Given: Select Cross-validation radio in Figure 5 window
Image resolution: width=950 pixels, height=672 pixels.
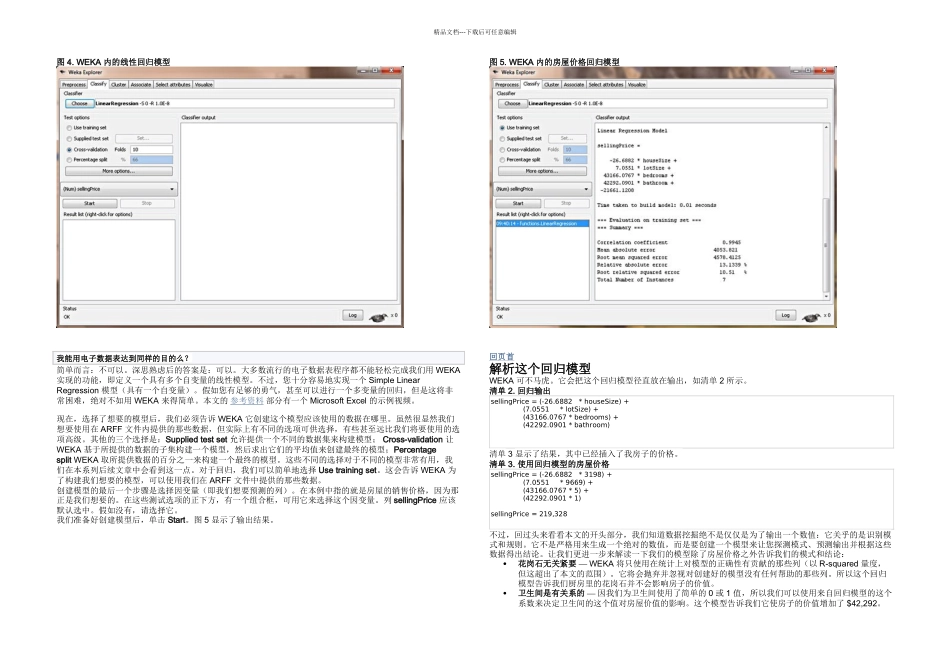Looking at the screenshot, I should coord(502,150).
